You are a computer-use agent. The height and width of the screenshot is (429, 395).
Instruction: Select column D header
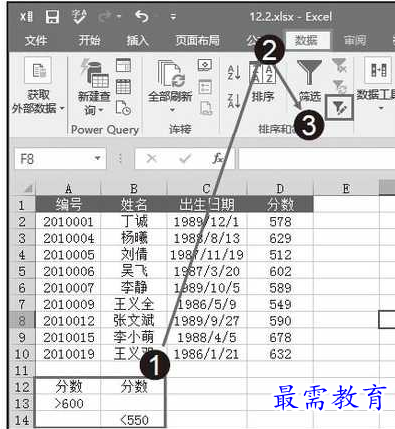[280, 189]
